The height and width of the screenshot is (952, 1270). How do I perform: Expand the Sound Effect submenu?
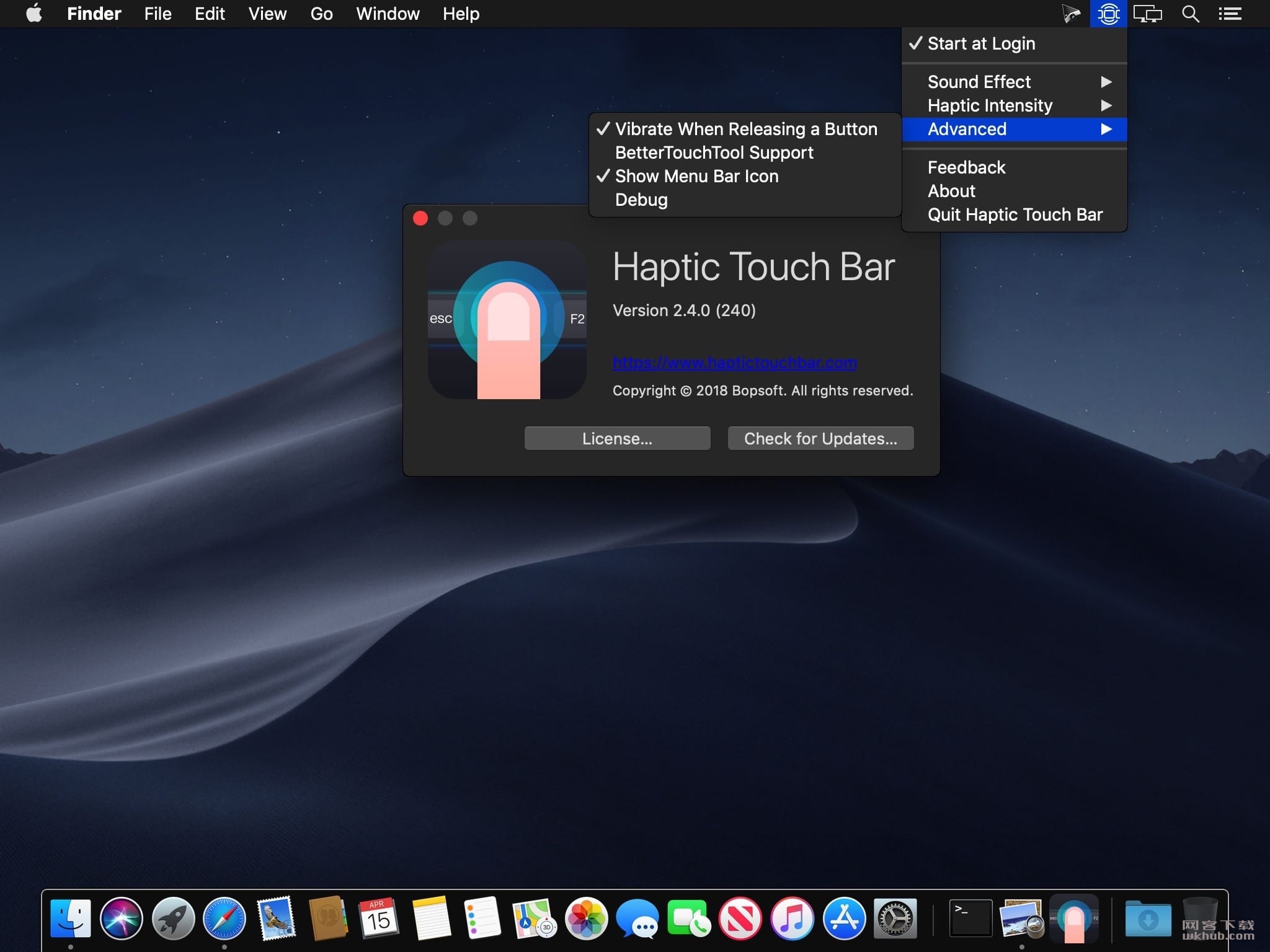click(1015, 82)
